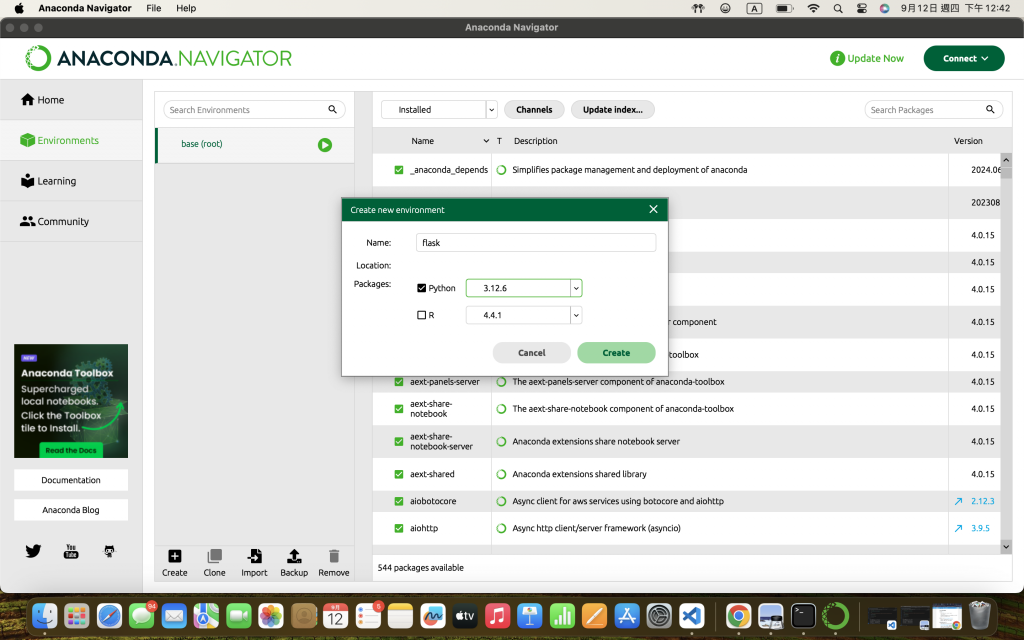This screenshot has width=1024, height=640.
Task: Toggle the aext-share-notebook package checkbox
Action: tap(398, 409)
